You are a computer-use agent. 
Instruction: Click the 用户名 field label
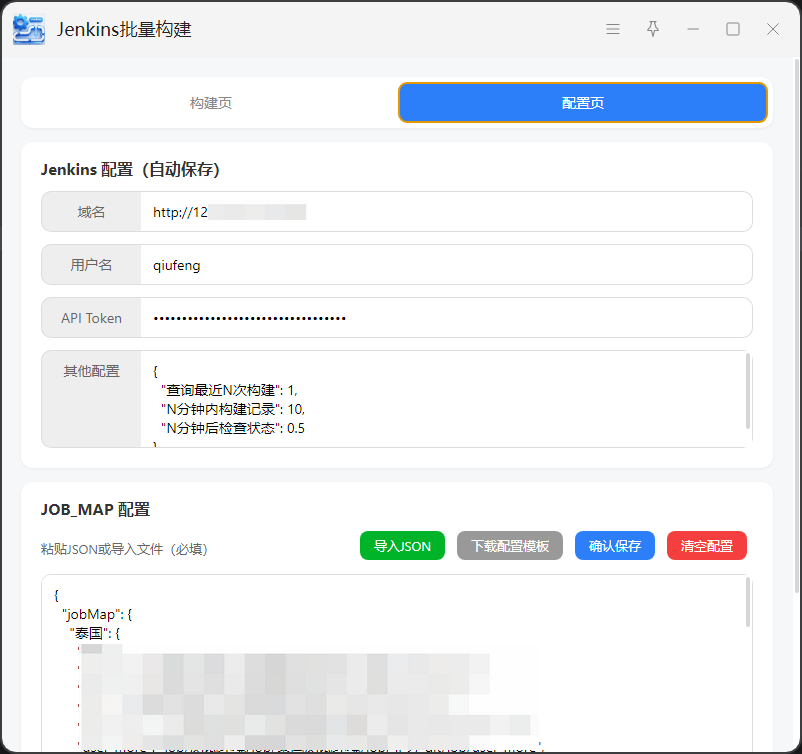tap(91, 265)
